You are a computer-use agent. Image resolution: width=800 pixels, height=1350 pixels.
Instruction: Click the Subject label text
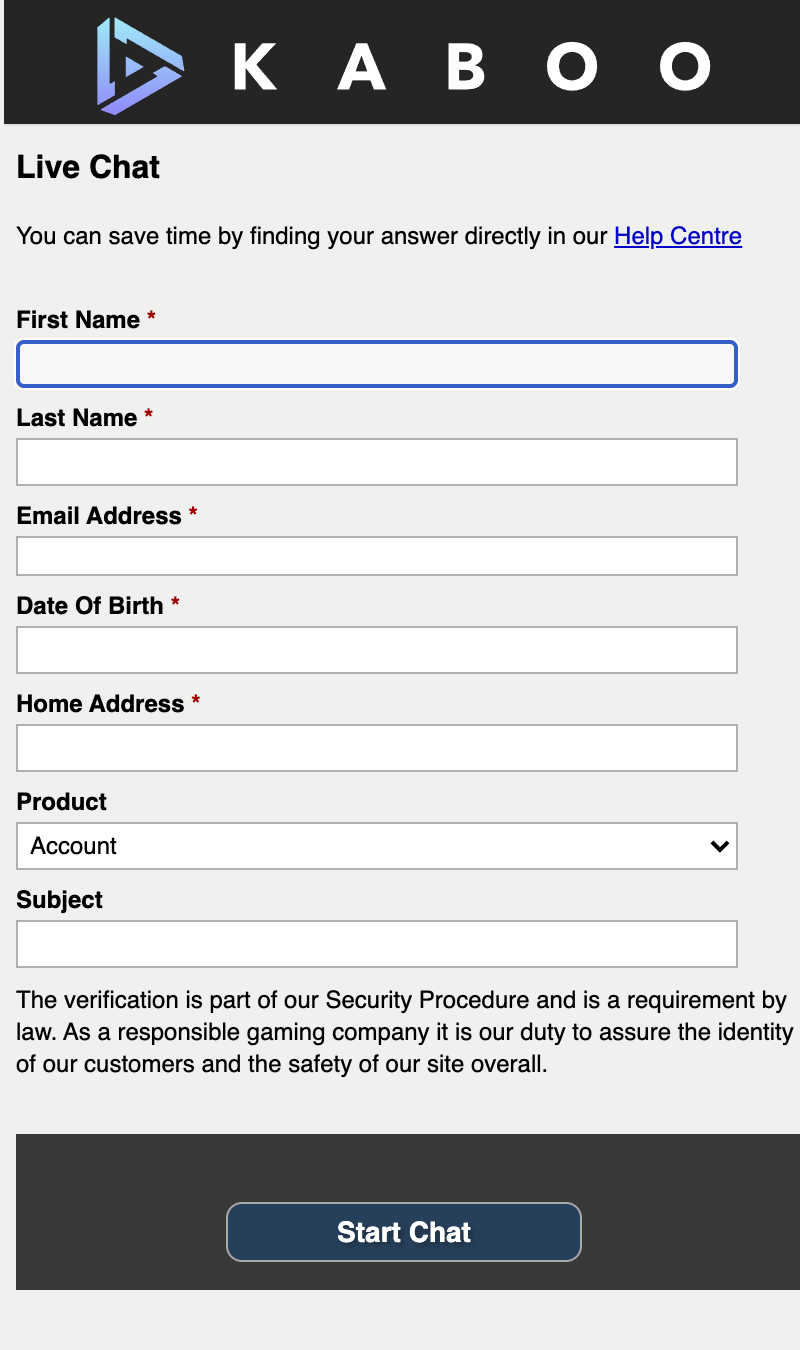(59, 900)
